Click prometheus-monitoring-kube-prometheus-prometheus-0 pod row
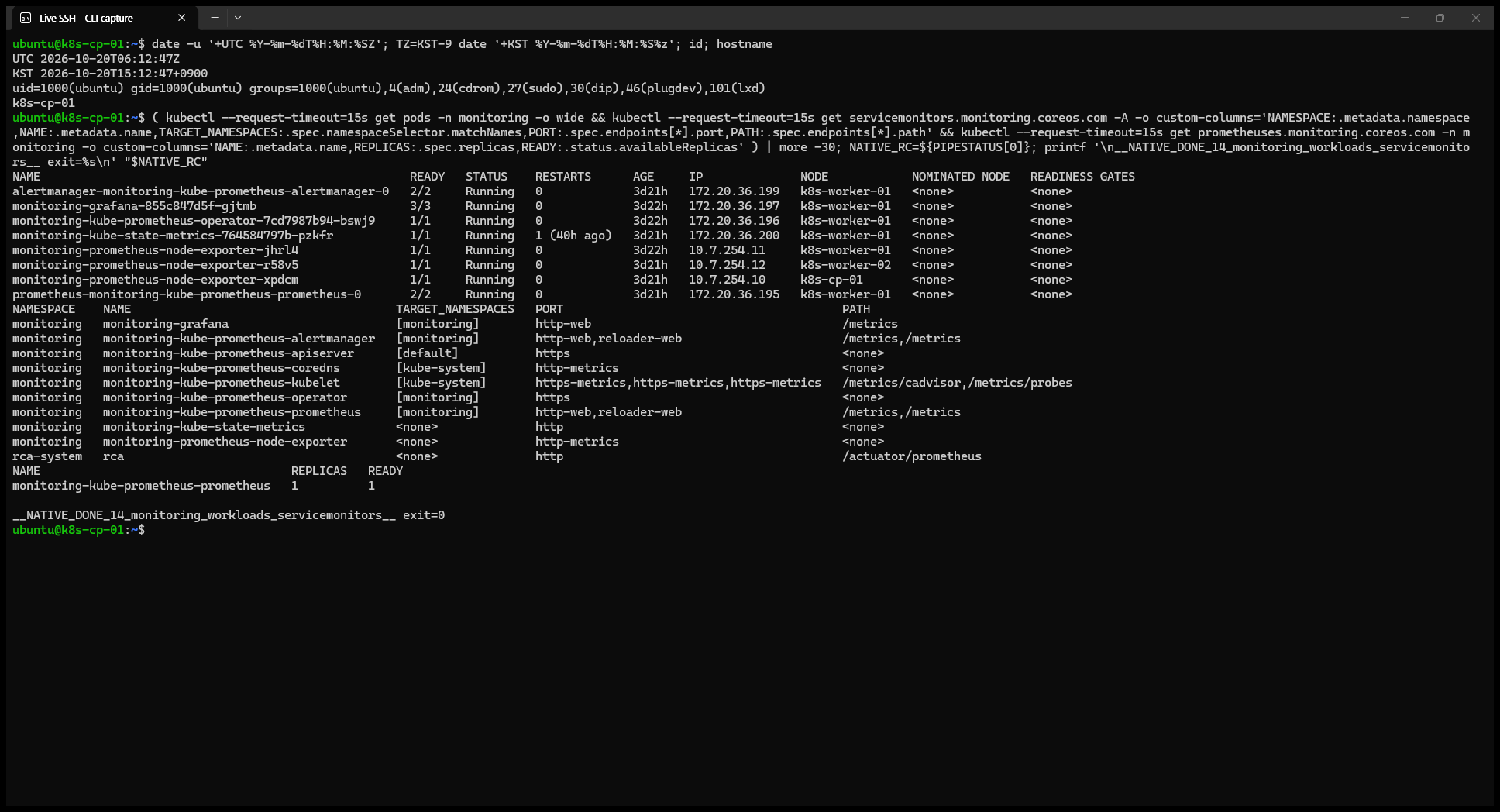The width and height of the screenshot is (1500, 812). pyautogui.click(x=542, y=294)
